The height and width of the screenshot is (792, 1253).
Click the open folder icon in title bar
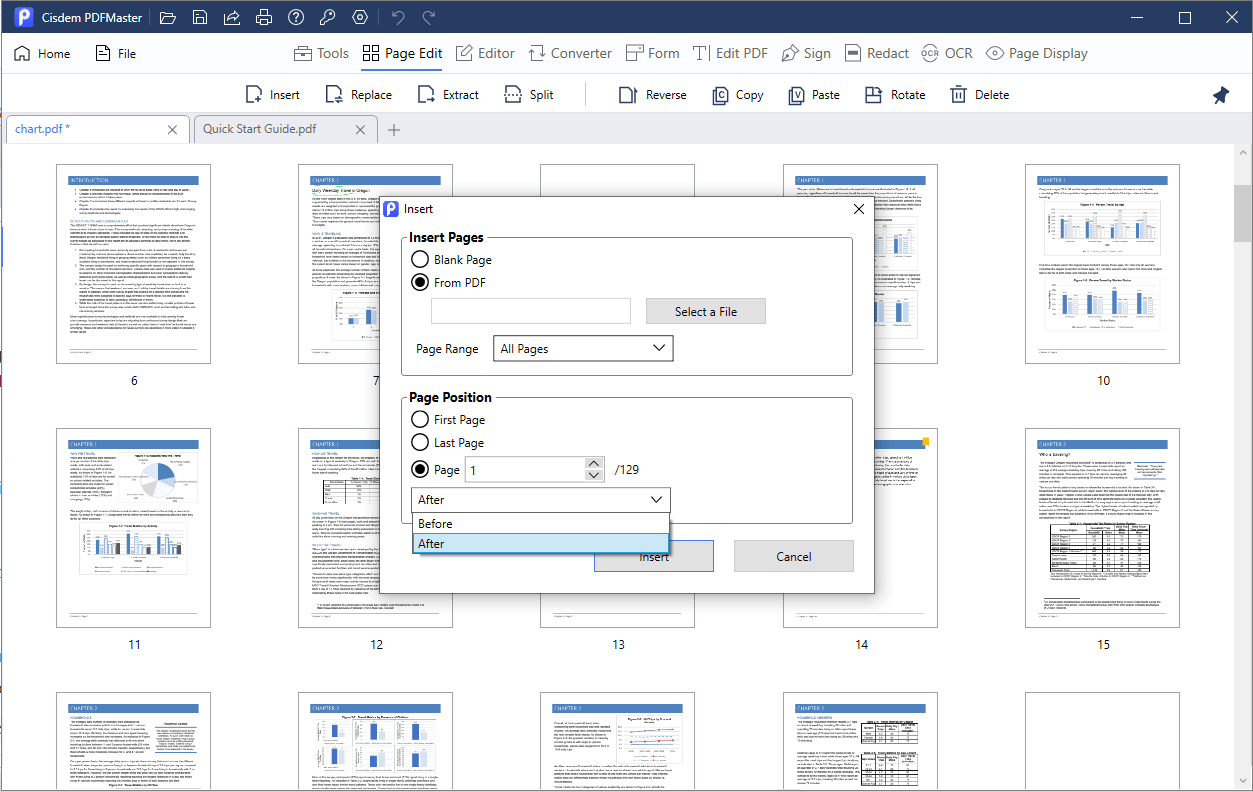coord(168,18)
